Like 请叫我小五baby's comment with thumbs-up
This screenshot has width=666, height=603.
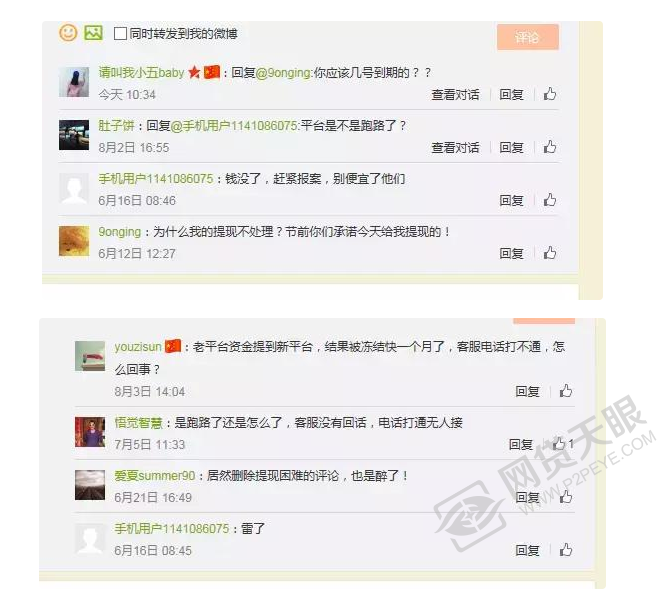(550, 94)
